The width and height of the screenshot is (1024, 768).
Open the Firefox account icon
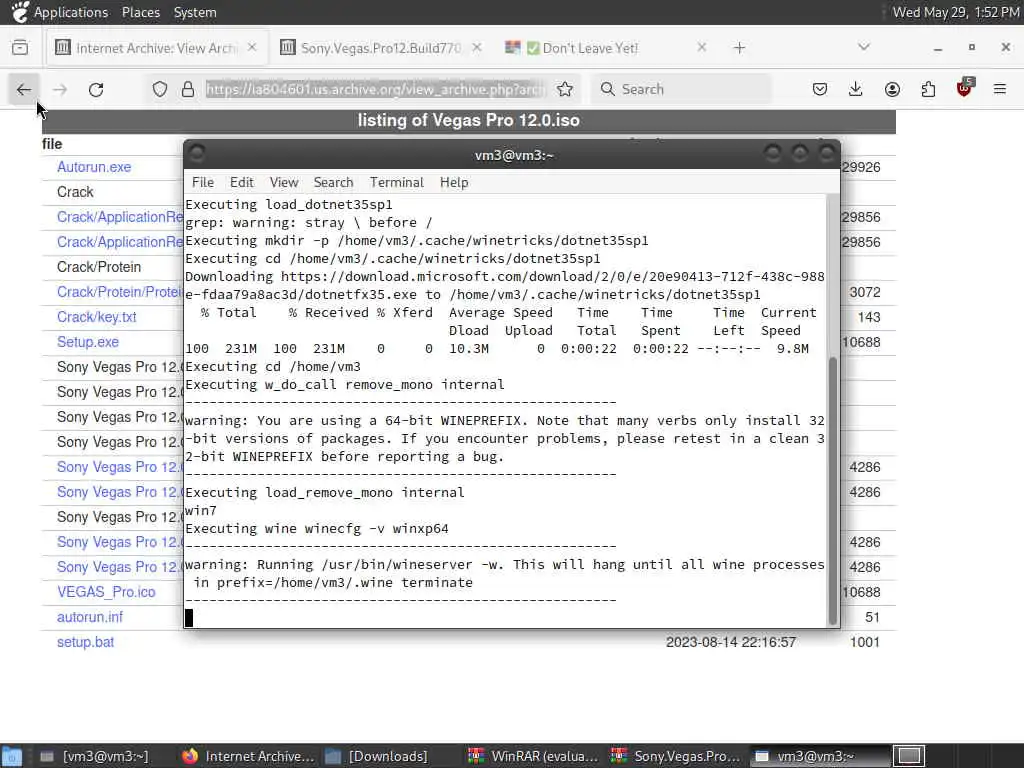click(x=892, y=89)
